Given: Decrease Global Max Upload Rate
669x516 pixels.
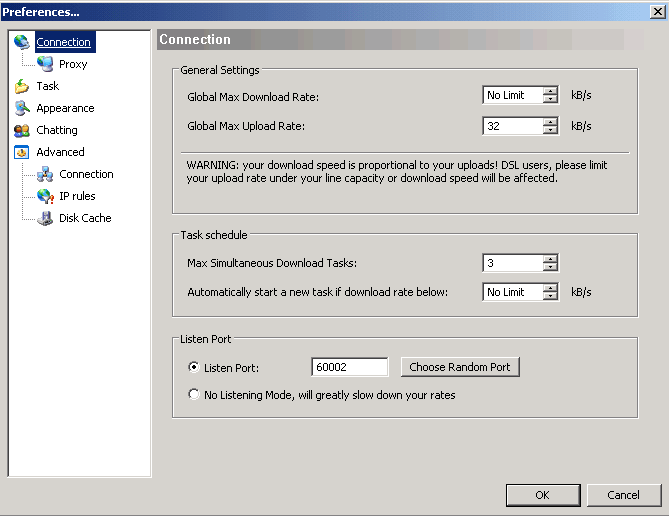Looking at the screenshot, I should [550, 130].
